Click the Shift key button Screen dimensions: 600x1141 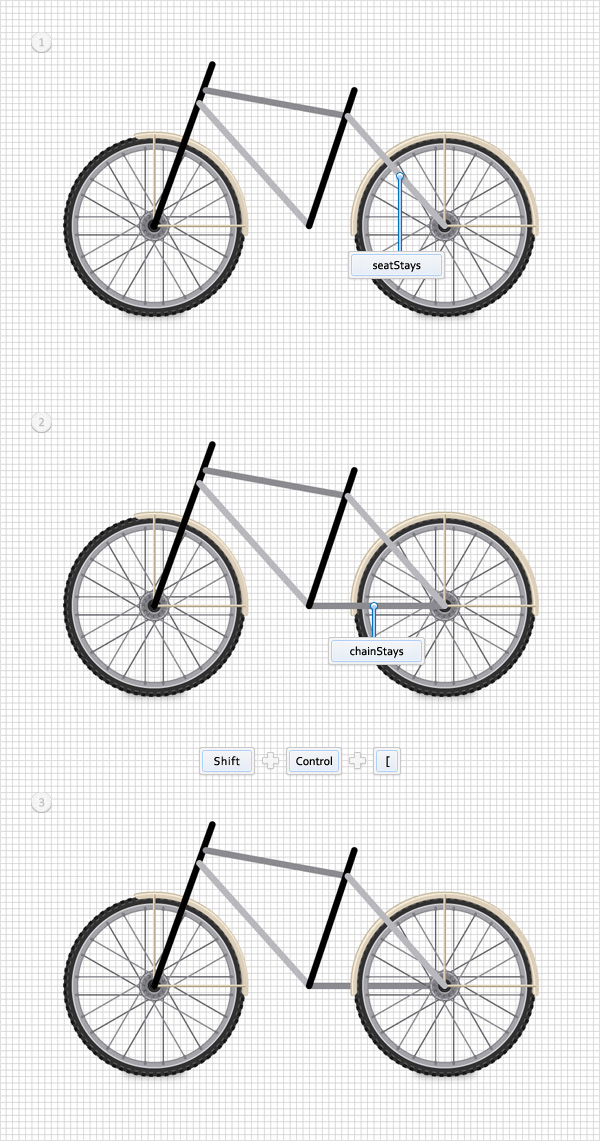[x=227, y=761]
